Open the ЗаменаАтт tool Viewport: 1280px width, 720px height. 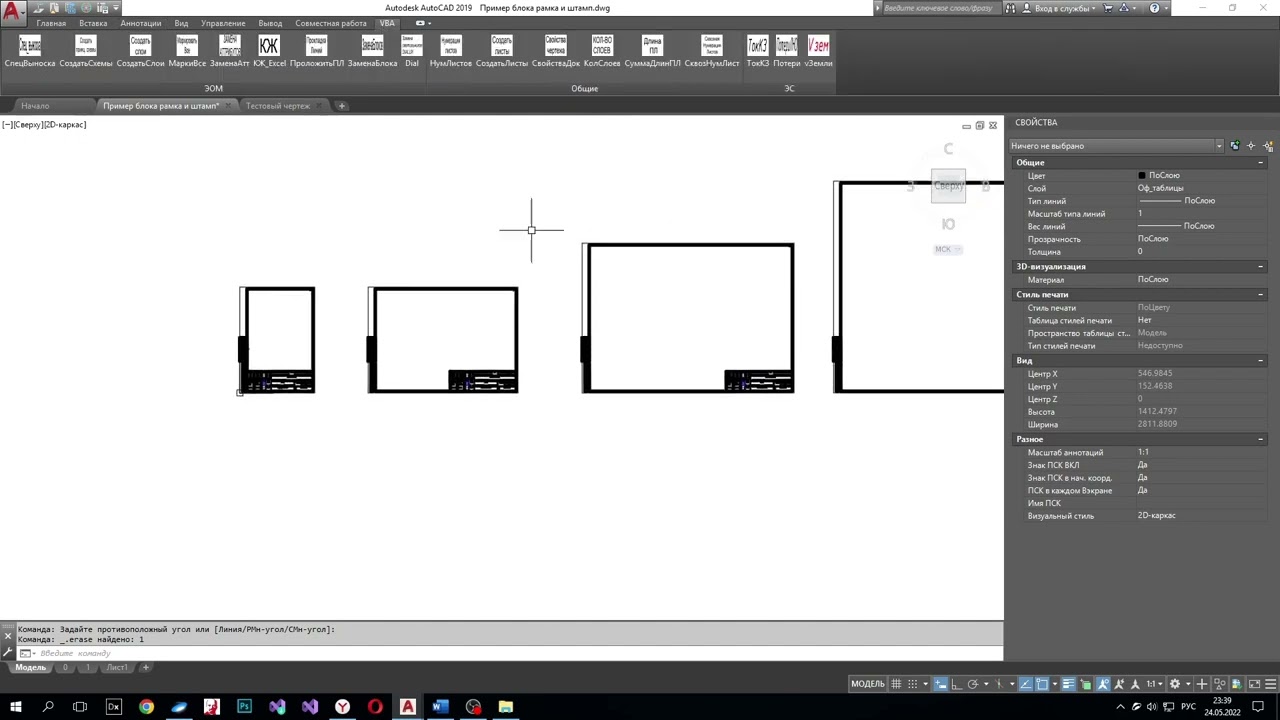click(x=230, y=52)
